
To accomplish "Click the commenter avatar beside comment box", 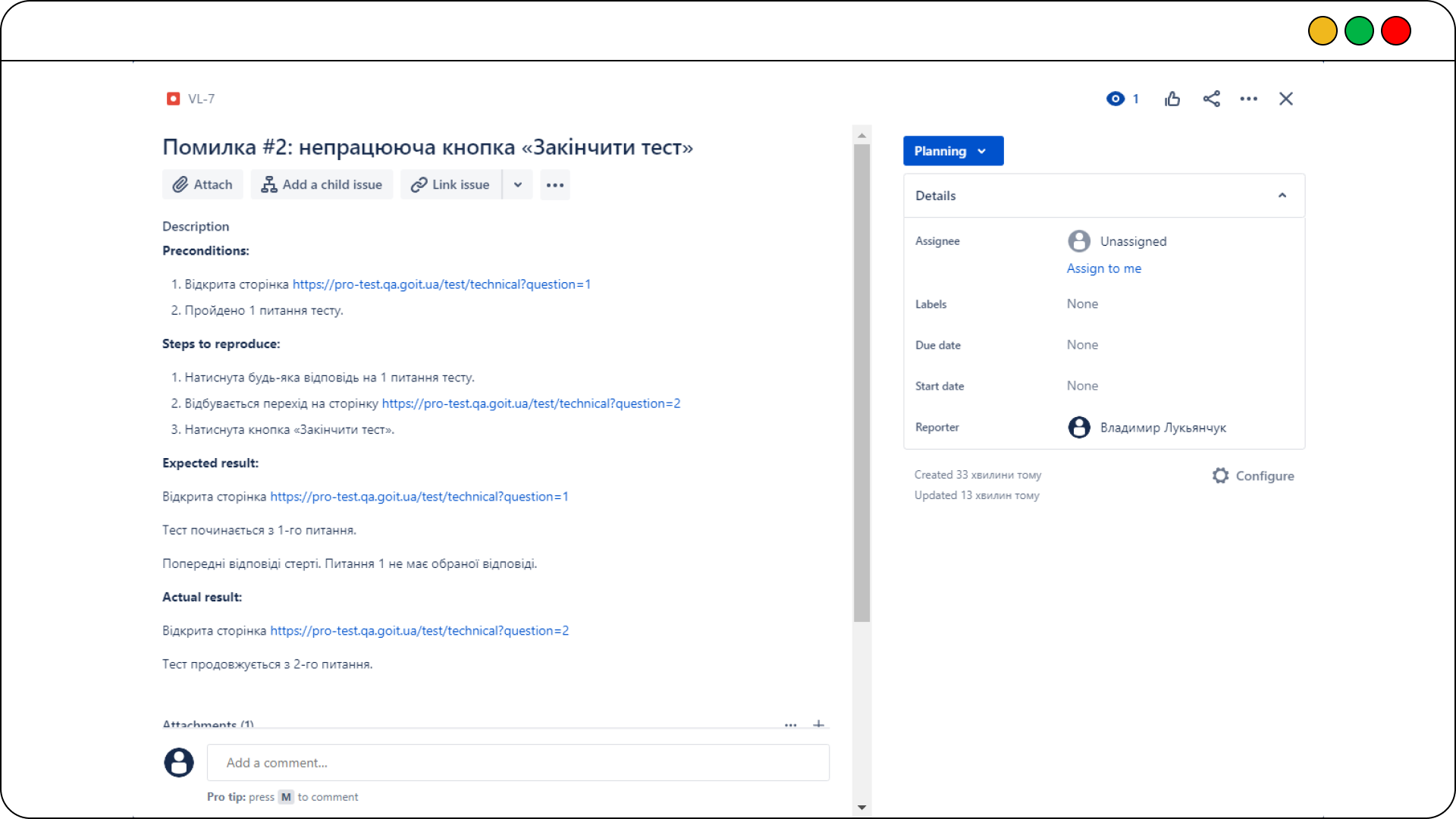I will tap(179, 763).
